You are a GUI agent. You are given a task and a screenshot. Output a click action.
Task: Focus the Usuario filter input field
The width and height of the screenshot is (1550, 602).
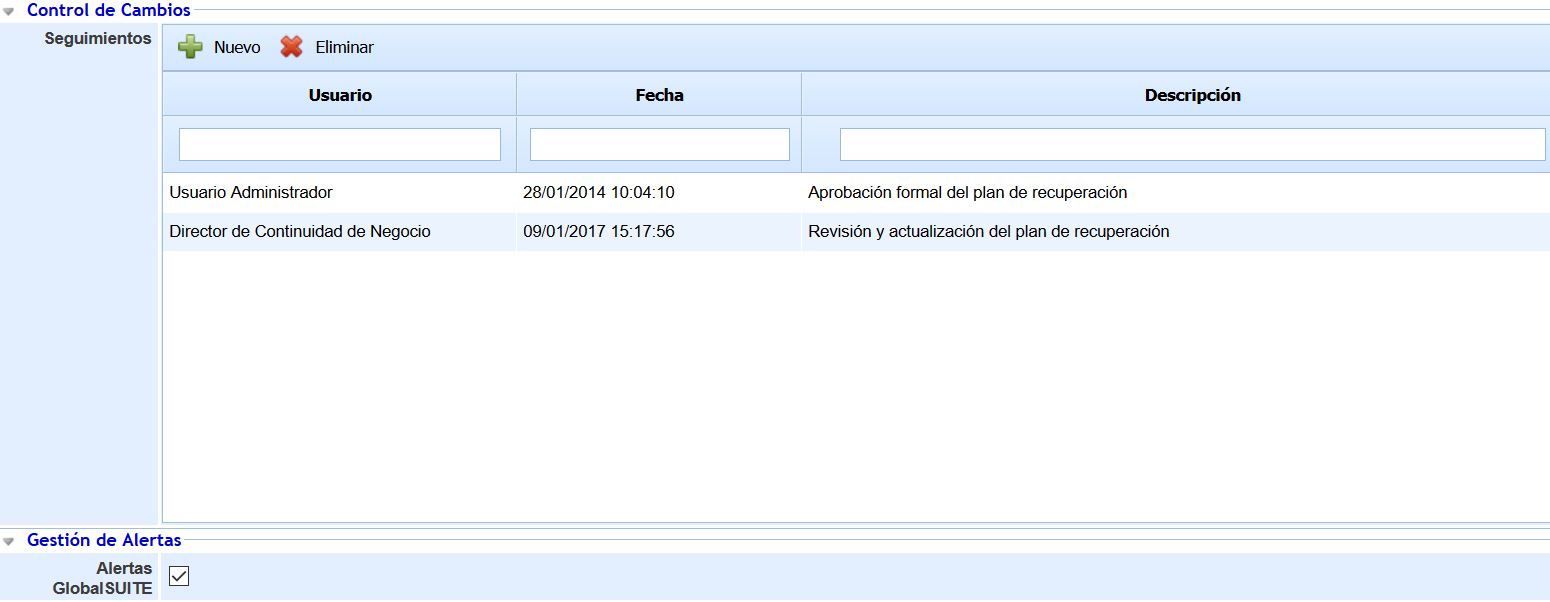[340, 144]
